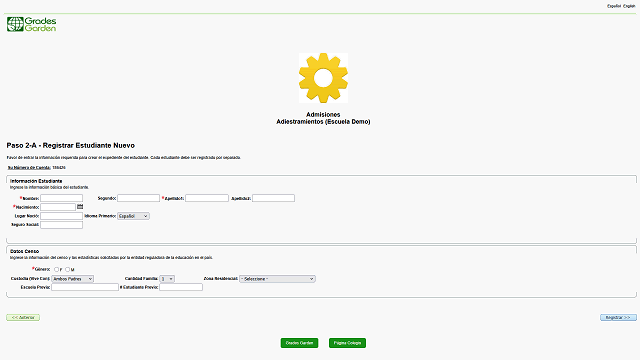This screenshot has height=360, width=640.
Task: Click the yellow gear Admisiones image
Action: 323,78
